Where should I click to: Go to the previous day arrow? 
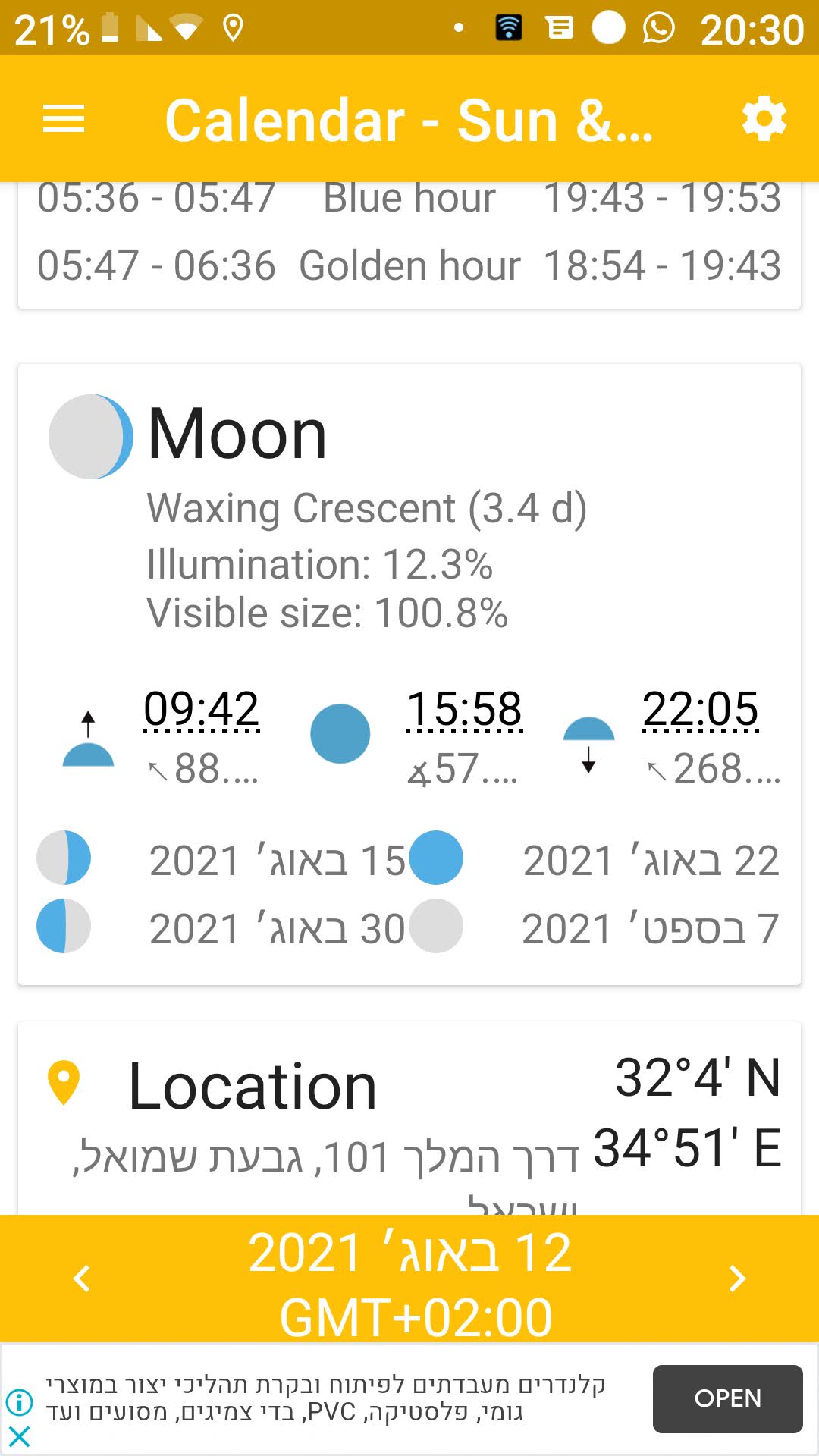click(82, 1278)
